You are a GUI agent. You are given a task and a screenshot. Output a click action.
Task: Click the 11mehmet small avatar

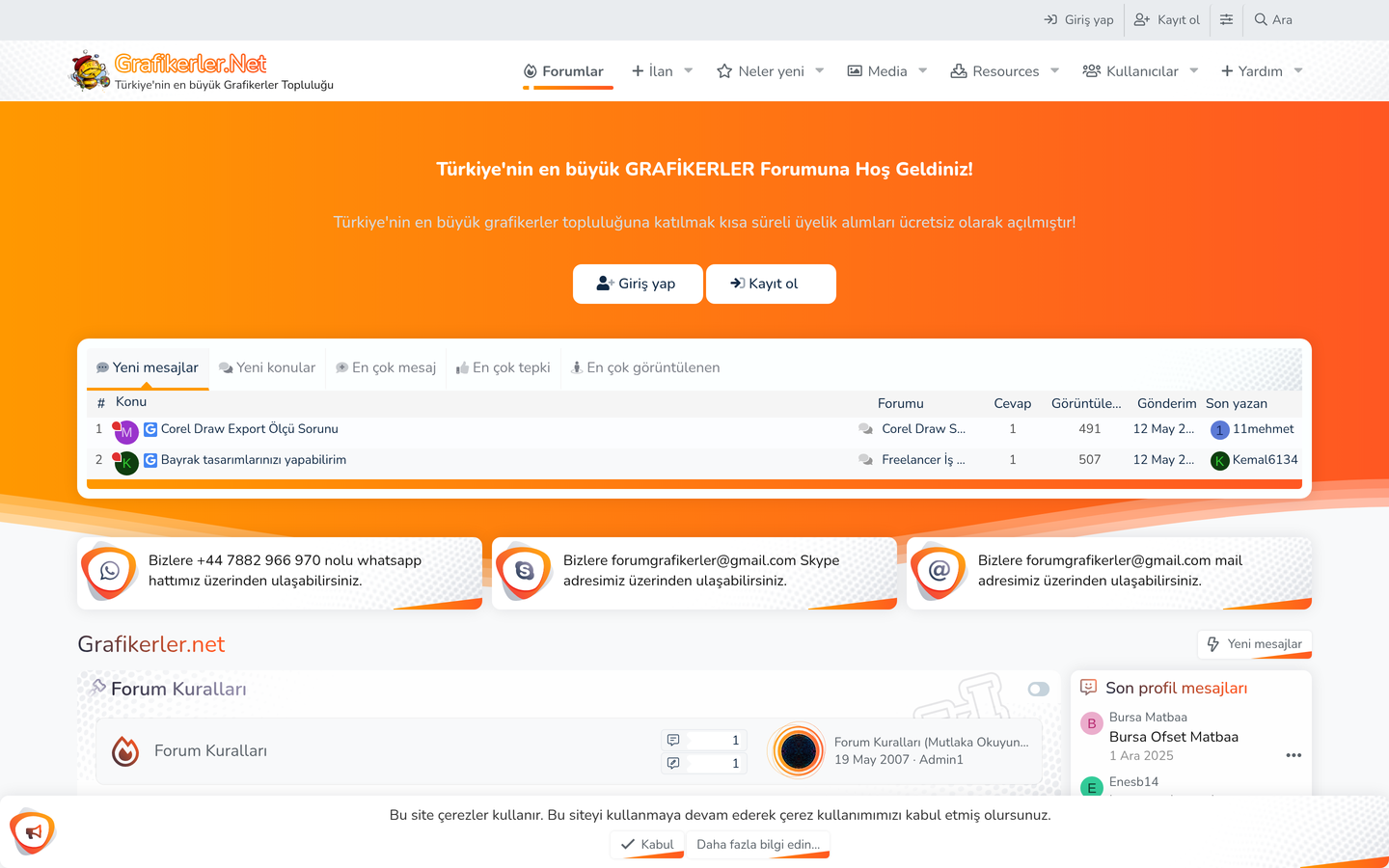click(1219, 430)
